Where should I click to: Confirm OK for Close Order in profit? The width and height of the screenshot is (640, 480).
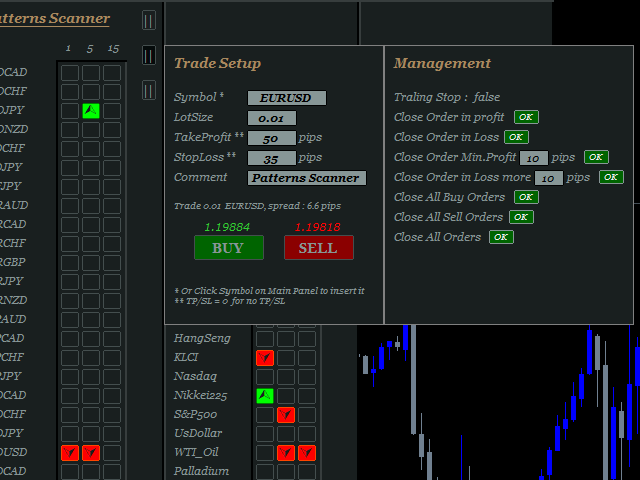coord(526,117)
